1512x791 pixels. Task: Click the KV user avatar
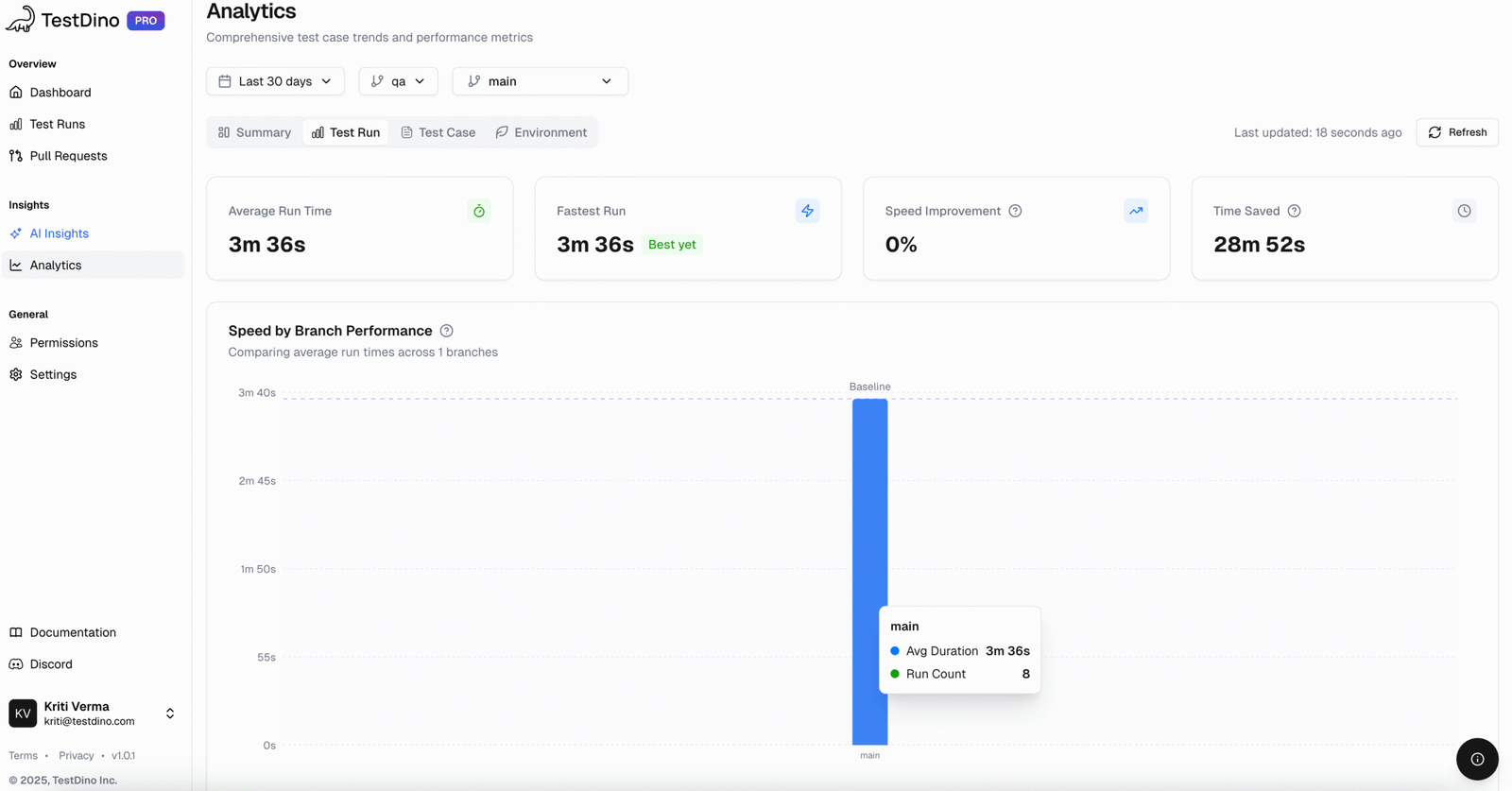(x=23, y=714)
